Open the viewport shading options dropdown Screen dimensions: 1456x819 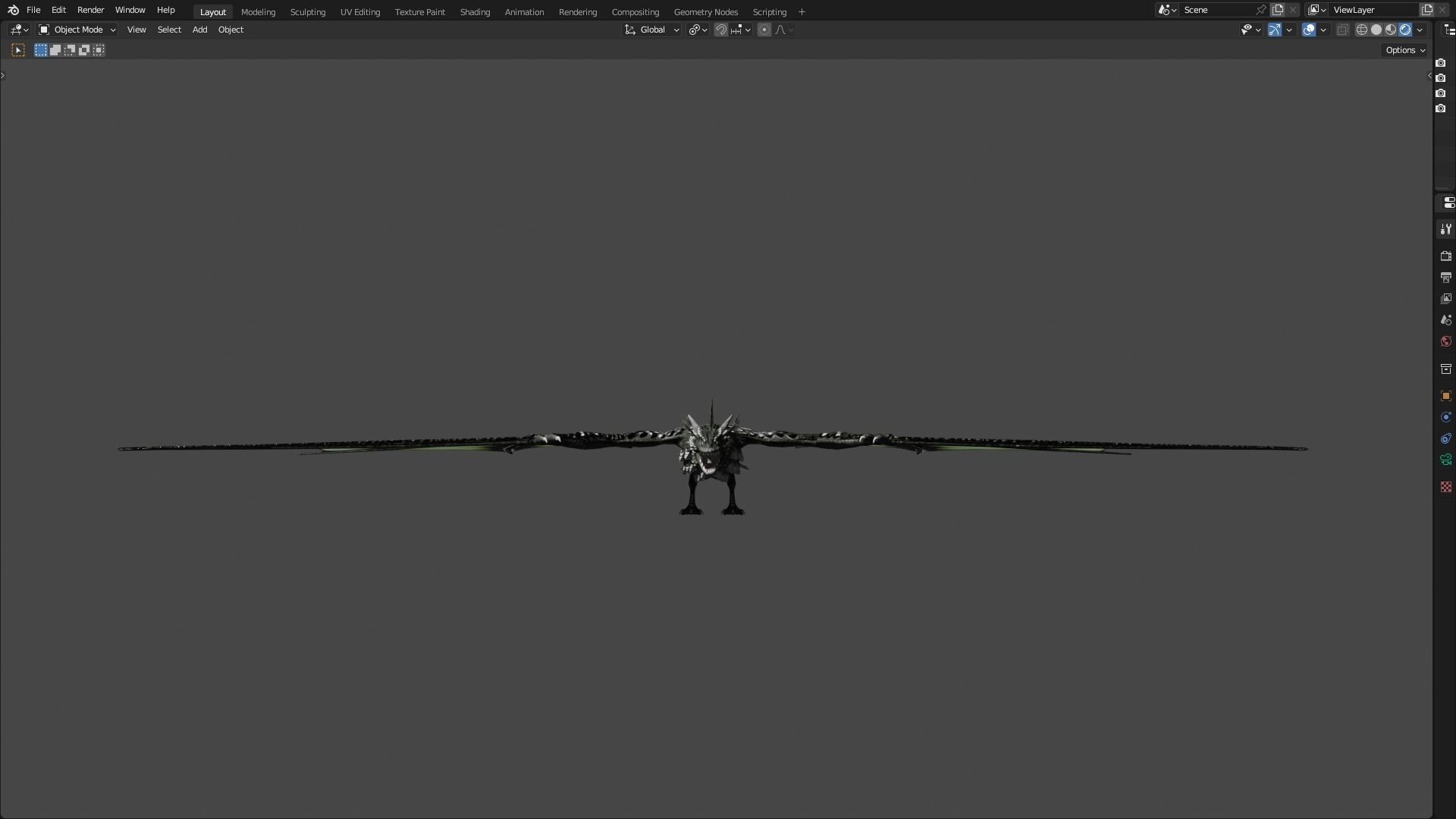click(1420, 30)
